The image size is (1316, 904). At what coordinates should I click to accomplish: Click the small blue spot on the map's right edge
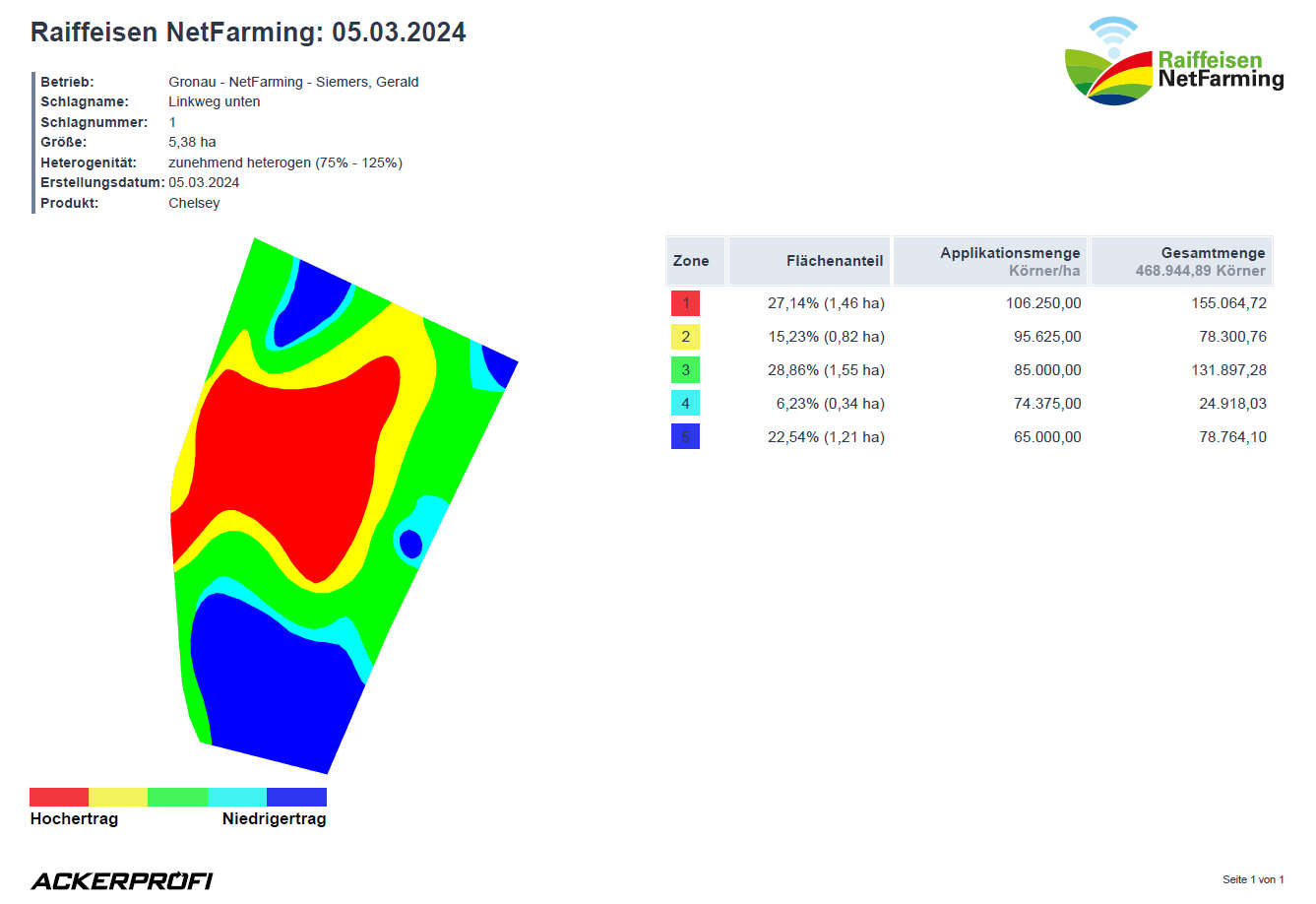coord(410,544)
